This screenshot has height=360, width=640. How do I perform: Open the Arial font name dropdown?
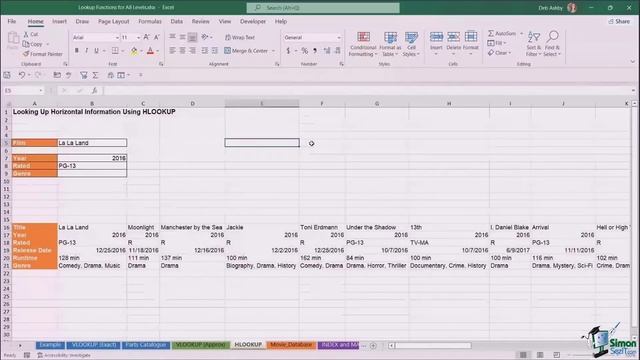click(x=117, y=38)
